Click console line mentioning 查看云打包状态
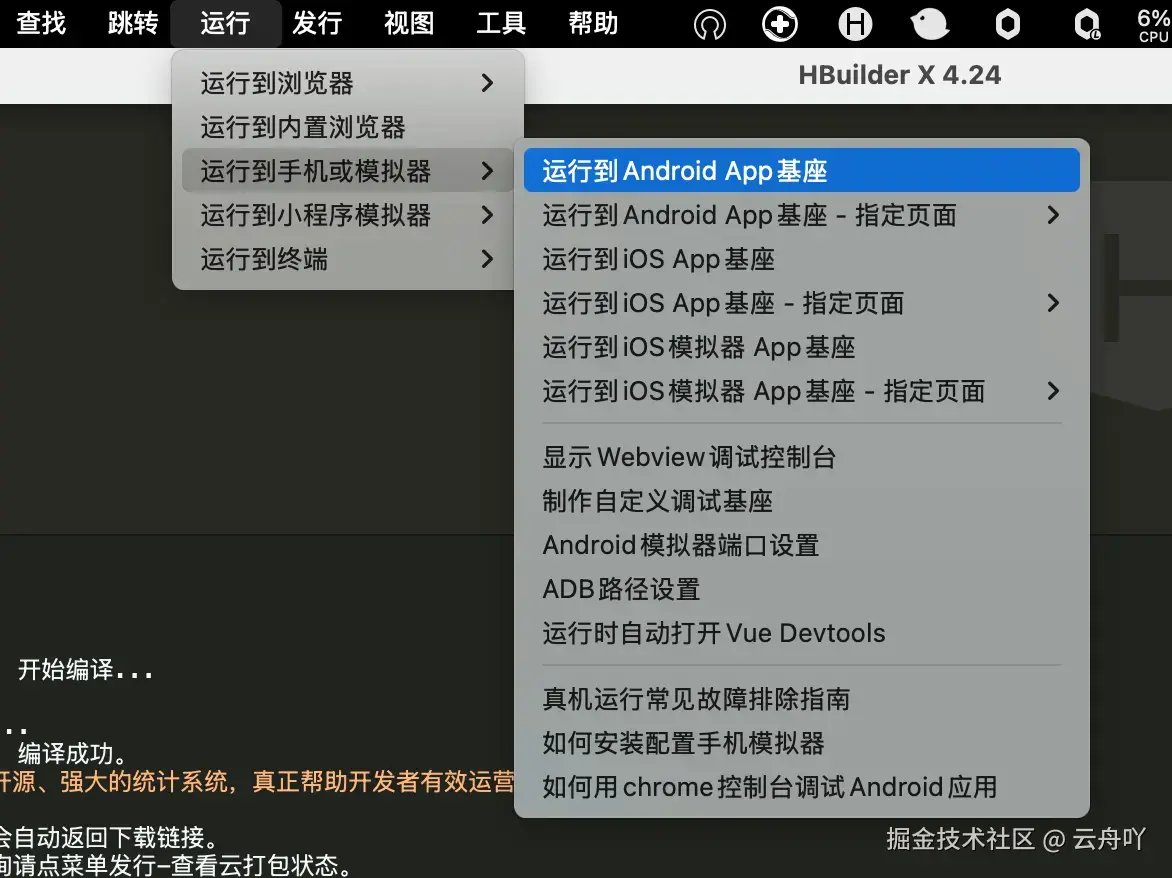 pyautogui.click(x=176, y=865)
